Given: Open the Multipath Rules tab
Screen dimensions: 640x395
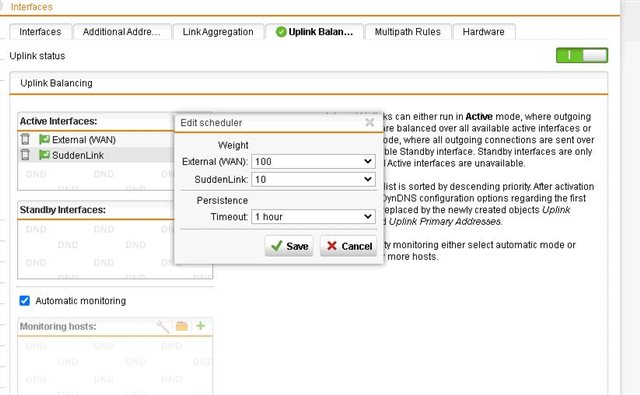Looking at the screenshot, I should coord(408,32).
